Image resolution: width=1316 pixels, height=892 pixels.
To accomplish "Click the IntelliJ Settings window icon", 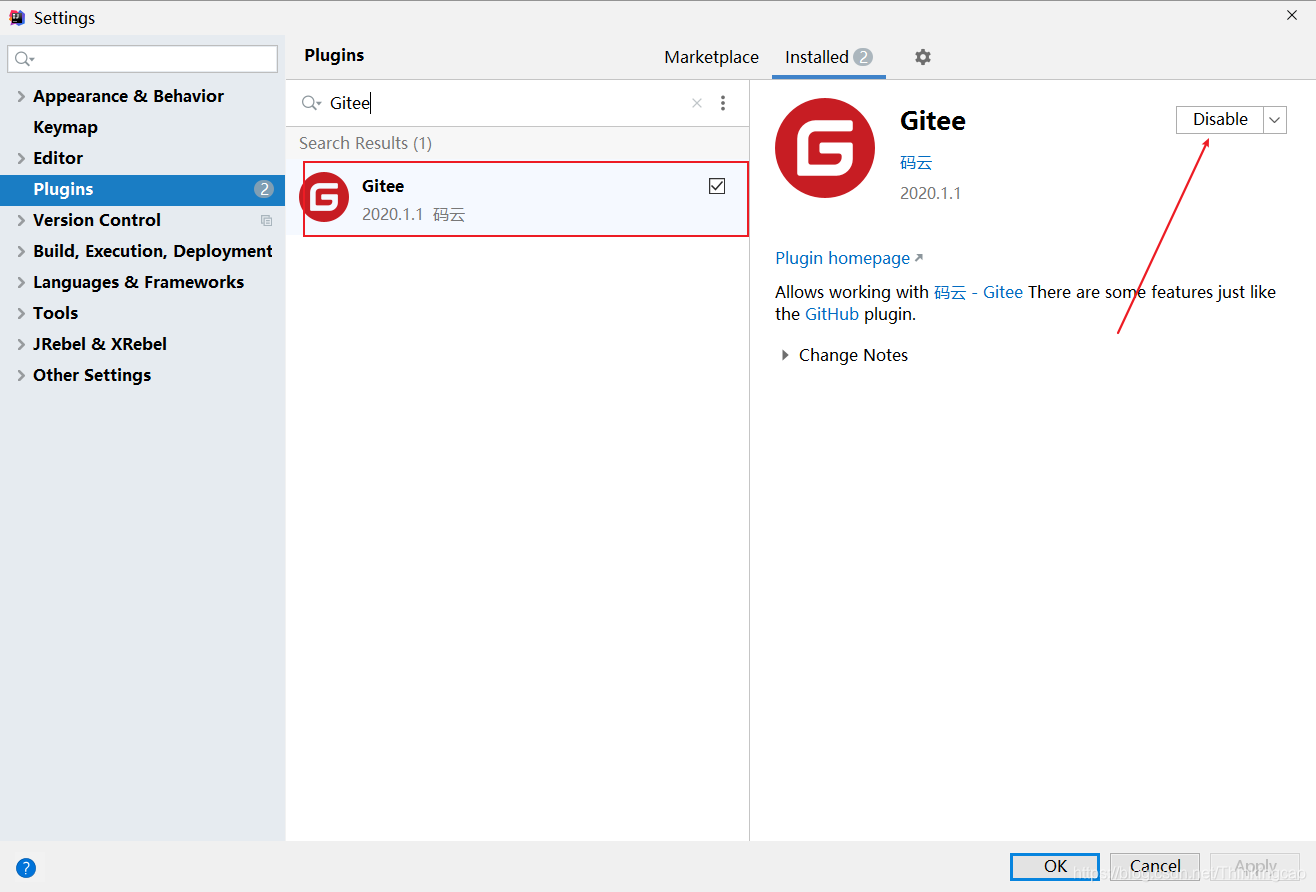I will click(x=17, y=17).
